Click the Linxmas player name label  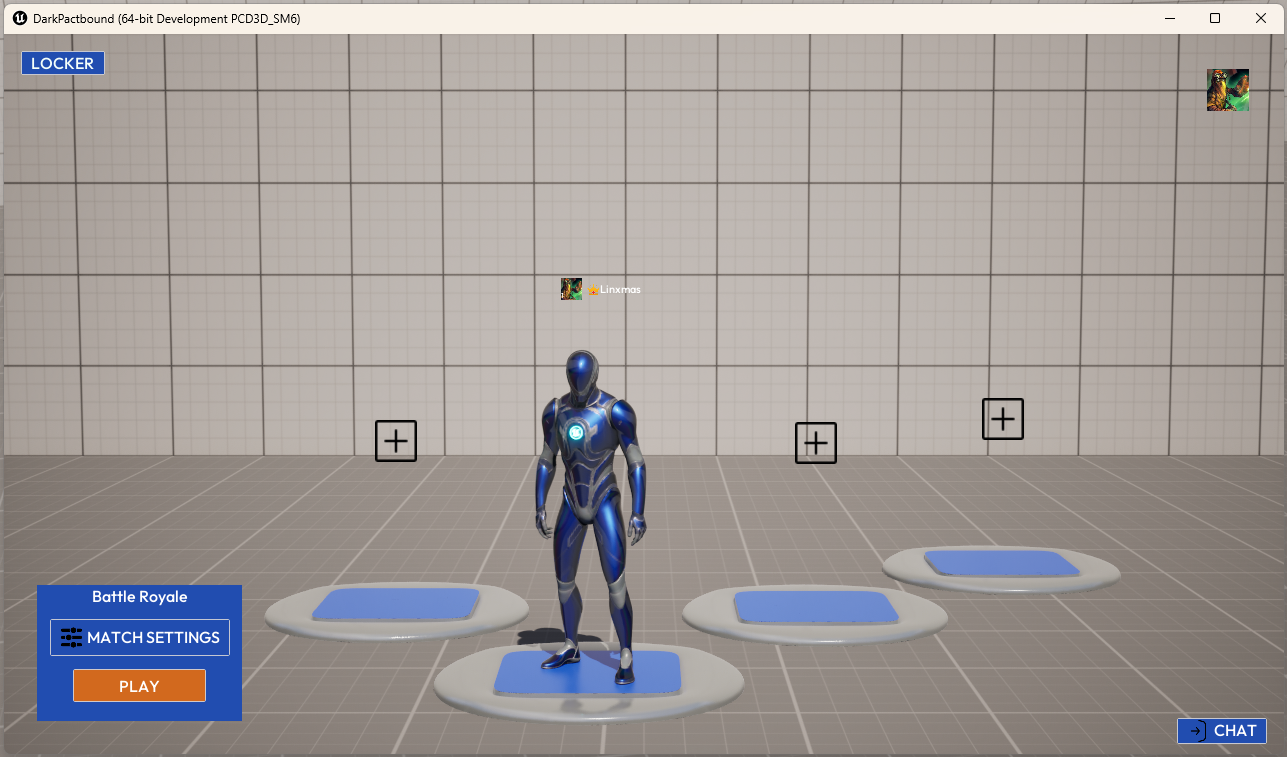[620, 290]
